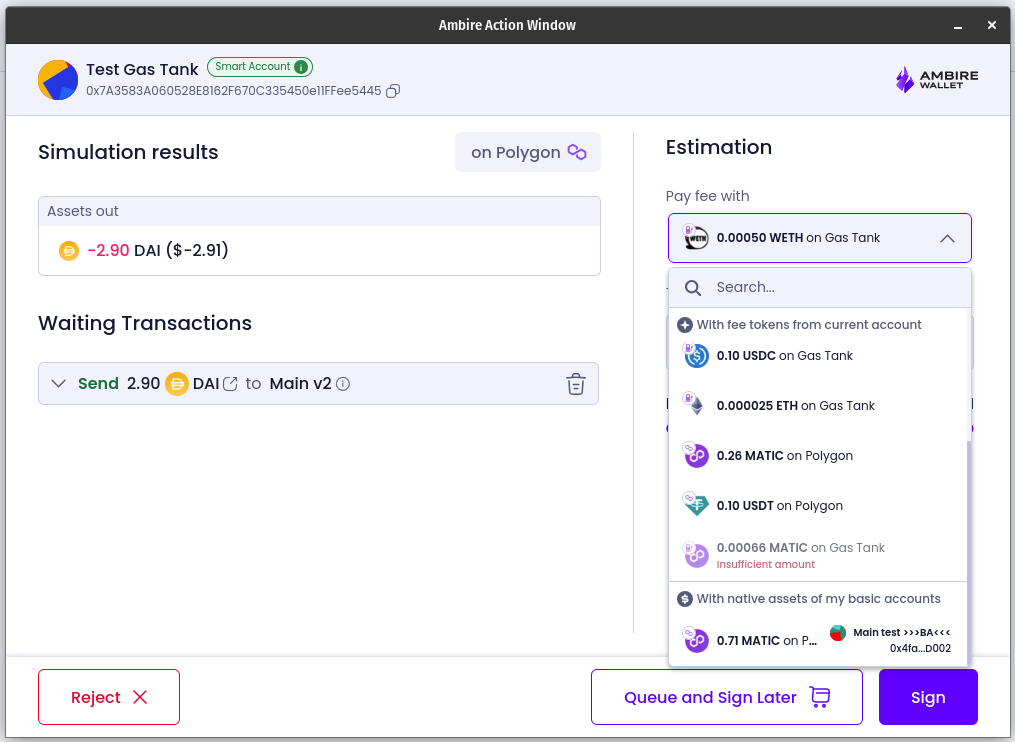Select 0.000025 ETH on Gas Tank
The height and width of the screenshot is (742, 1015).
pos(818,405)
